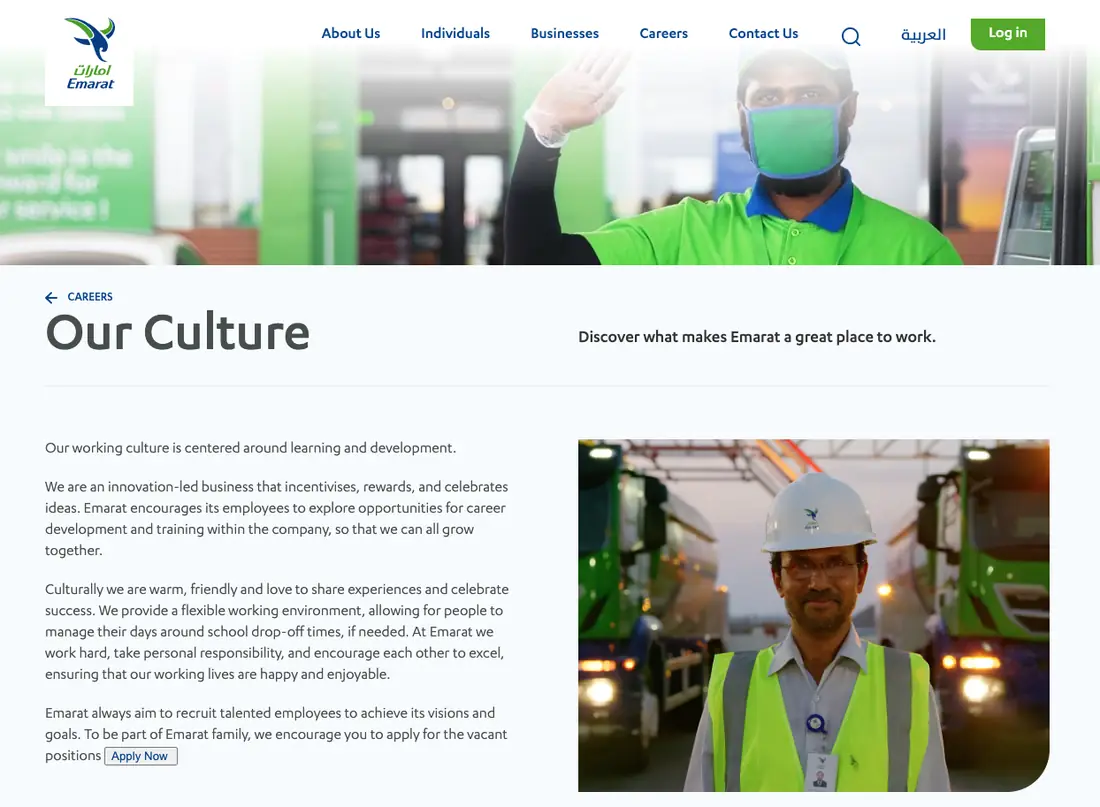1100x807 pixels.
Task: Click the 'Discover what makes Emarat' tagline
Action: coord(757,337)
